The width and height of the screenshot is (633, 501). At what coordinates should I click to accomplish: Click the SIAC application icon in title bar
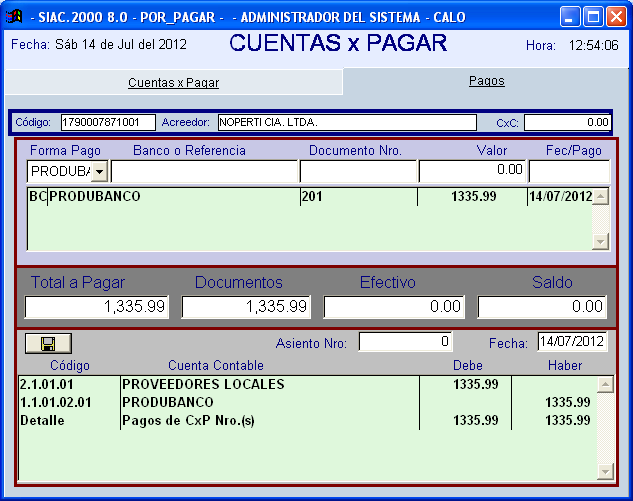14,16
